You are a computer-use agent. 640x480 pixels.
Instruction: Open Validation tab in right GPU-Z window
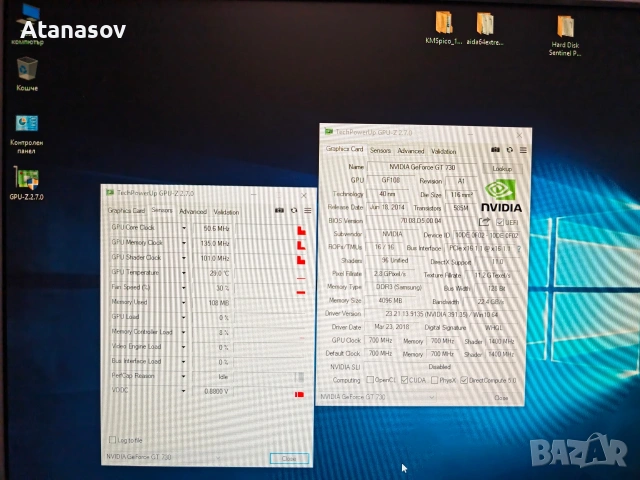tap(443, 151)
